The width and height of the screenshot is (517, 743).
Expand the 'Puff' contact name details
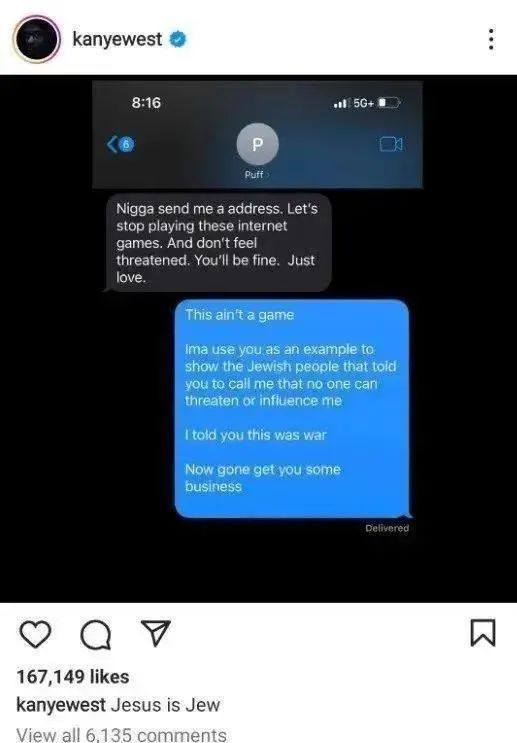[255, 175]
